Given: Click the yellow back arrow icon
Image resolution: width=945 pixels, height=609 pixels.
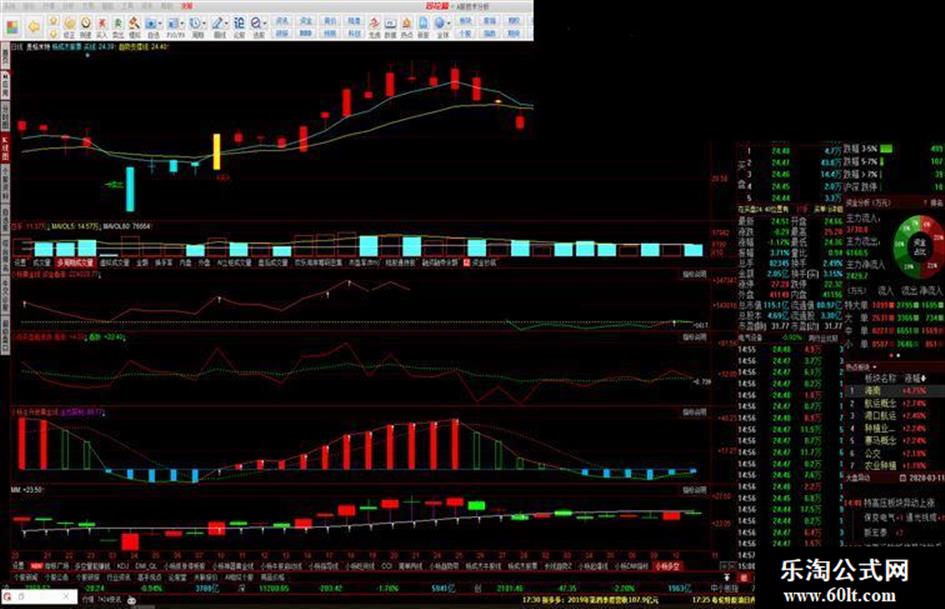Looking at the screenshot, I should click(34, 27).
